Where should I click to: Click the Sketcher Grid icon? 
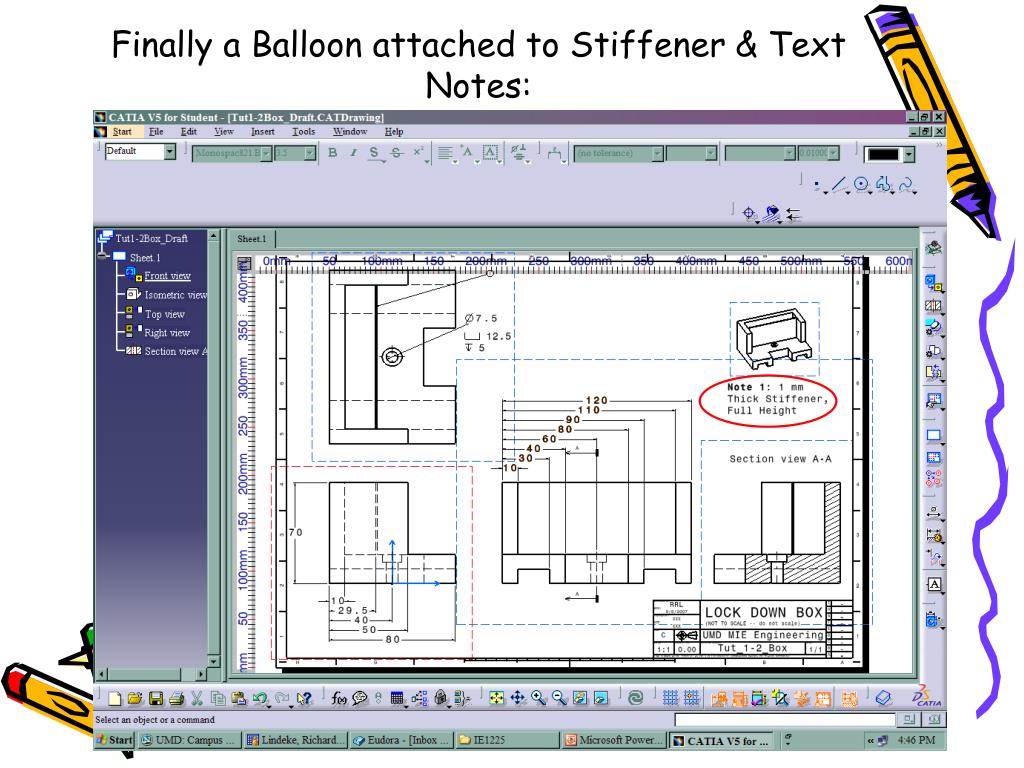point(670,697)
